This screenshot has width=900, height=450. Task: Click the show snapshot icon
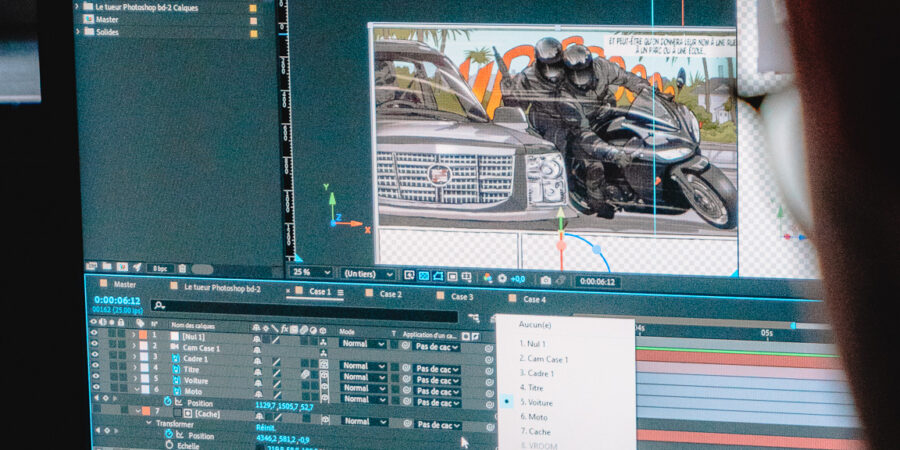[x=561, y=281]
